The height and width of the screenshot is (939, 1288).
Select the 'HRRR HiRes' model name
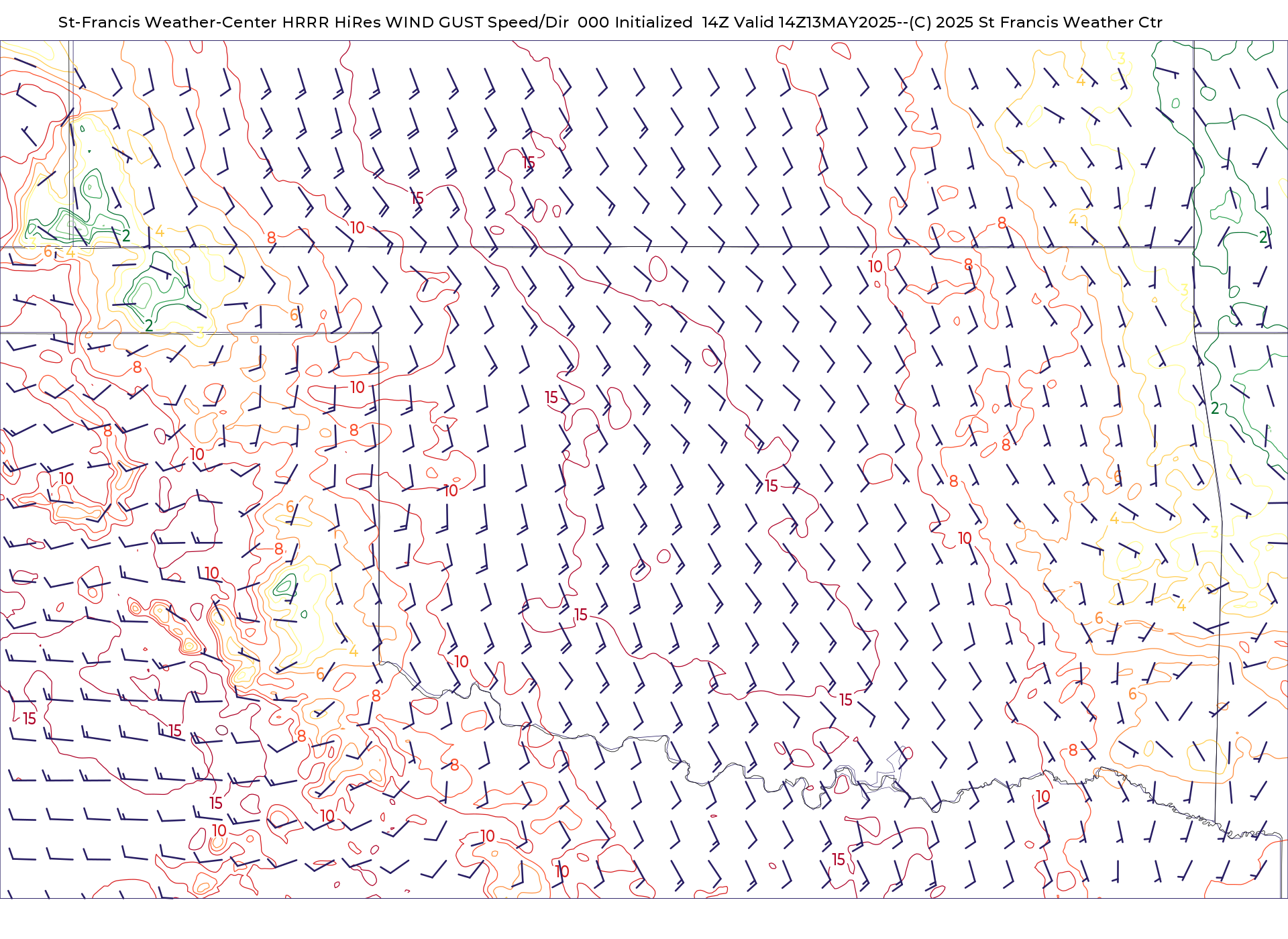tap(331, 22)
